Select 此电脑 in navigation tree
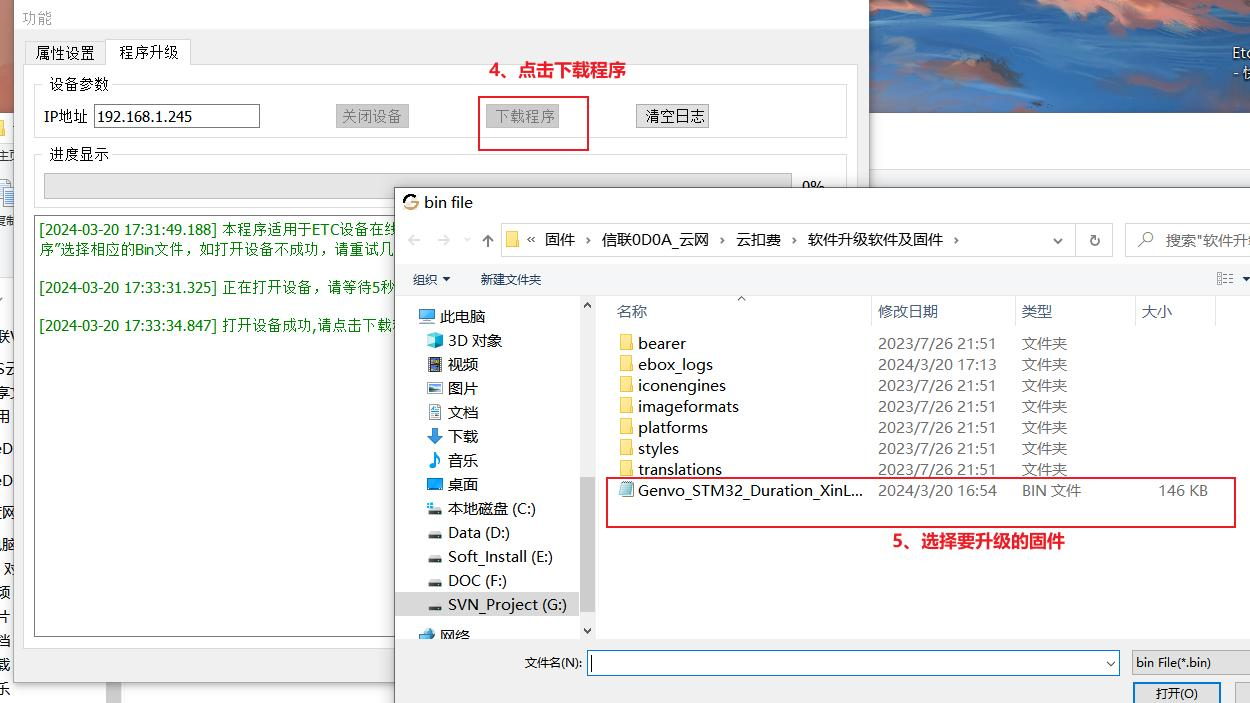The width and height of the screenshot is (1250, 703). pyautogui.click(x=462, y=316)
